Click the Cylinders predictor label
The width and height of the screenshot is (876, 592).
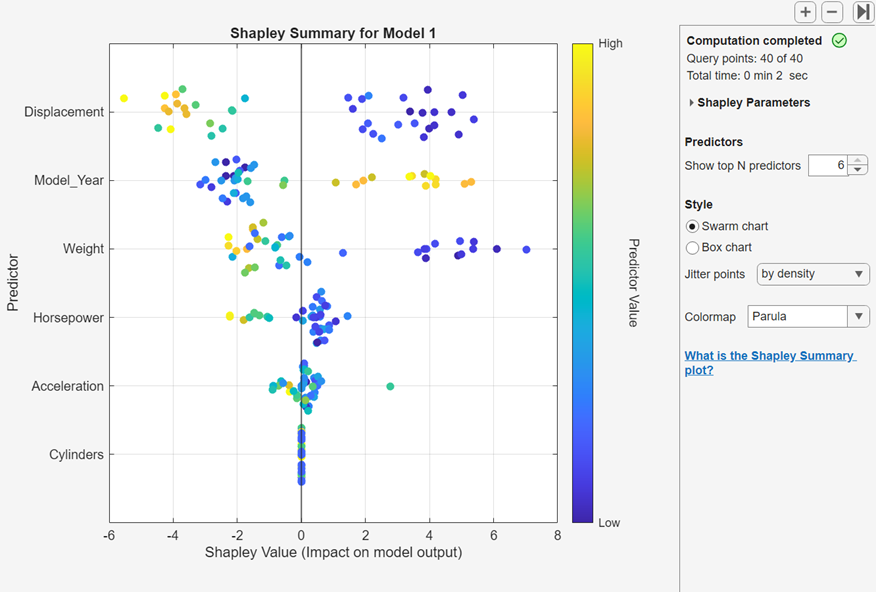pos(77,454)
